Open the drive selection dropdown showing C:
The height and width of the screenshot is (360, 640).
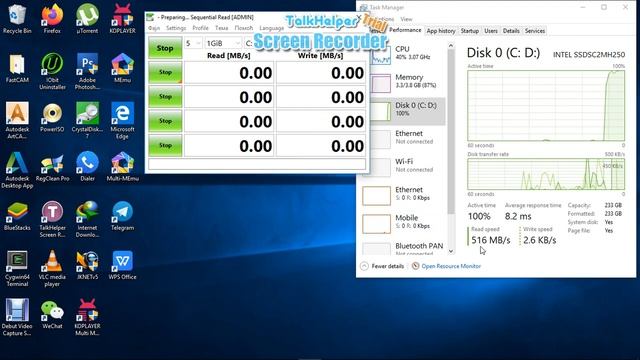249,43
